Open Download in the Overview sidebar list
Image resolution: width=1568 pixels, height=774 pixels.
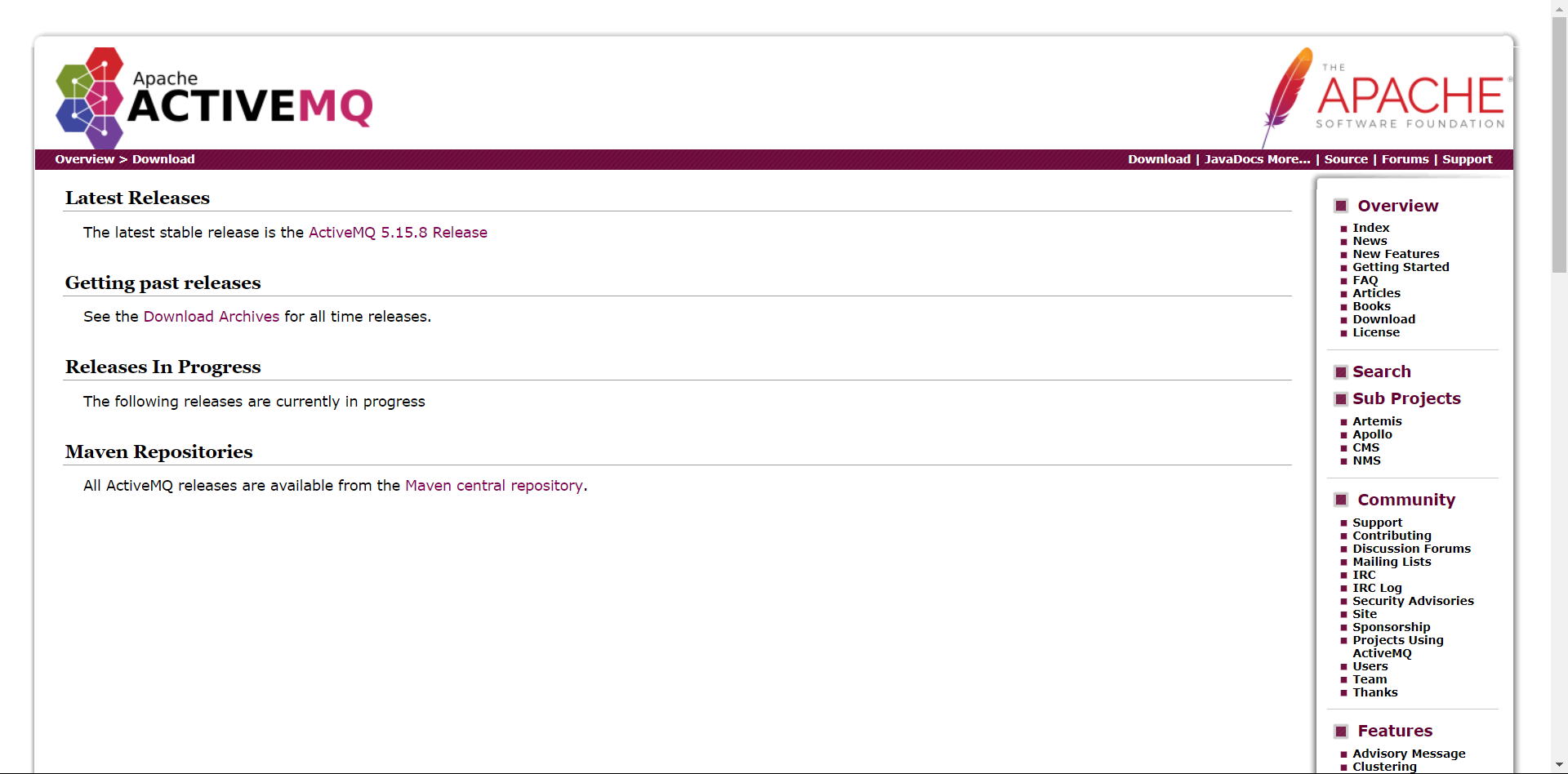point(1383,319)
